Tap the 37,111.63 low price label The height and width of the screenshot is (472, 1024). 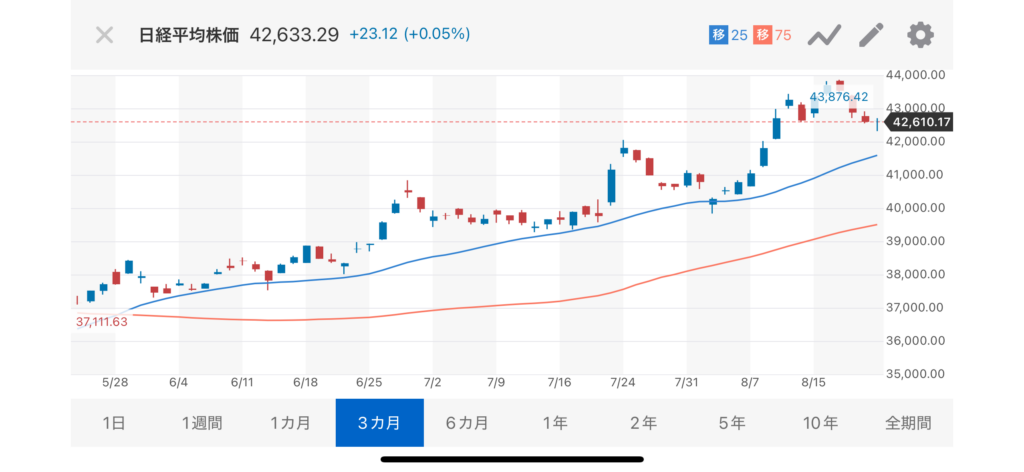(101, 321)
